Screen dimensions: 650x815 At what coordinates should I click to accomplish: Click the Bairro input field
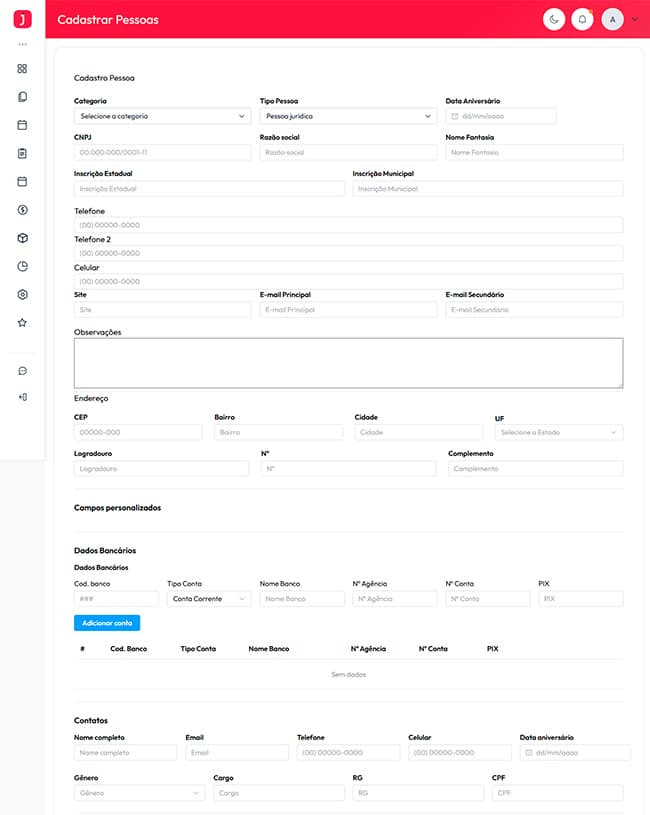click(278, 432)
